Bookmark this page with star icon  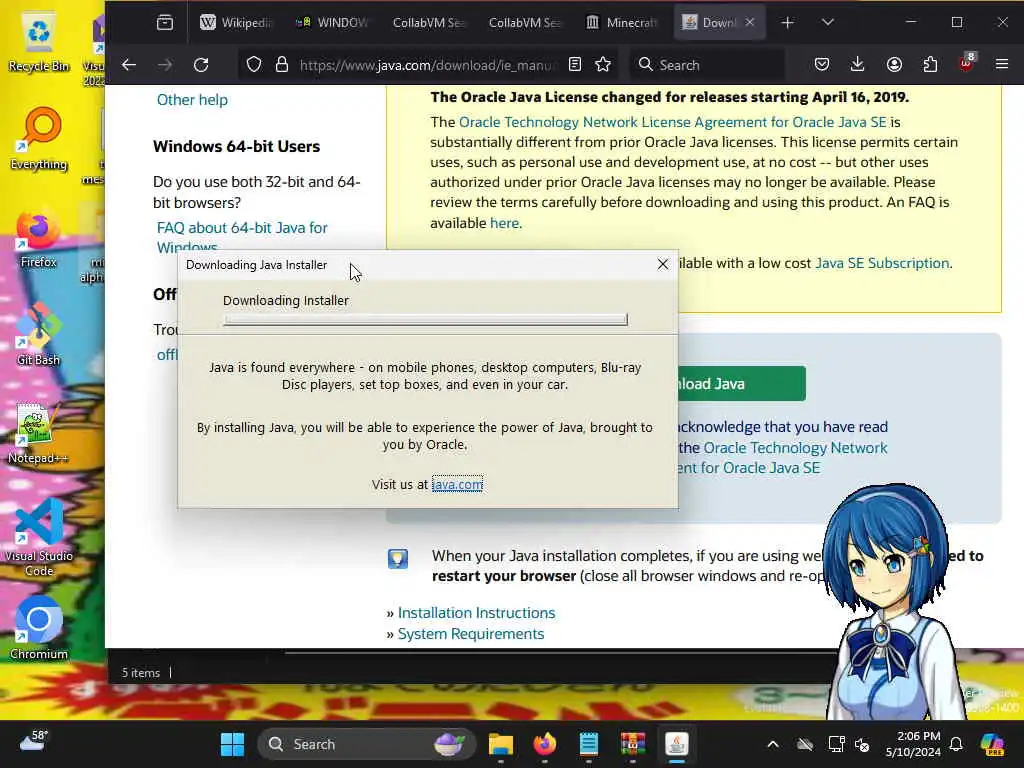[603, 65]
